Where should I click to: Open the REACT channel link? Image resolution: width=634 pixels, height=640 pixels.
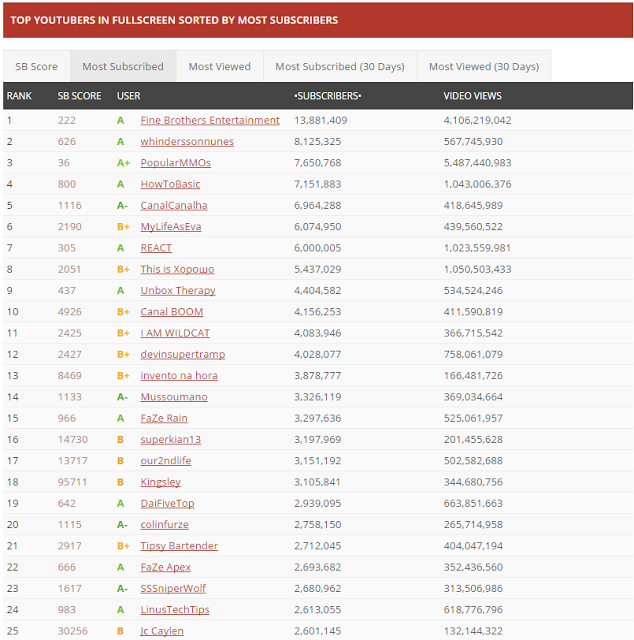pos(156,248)
